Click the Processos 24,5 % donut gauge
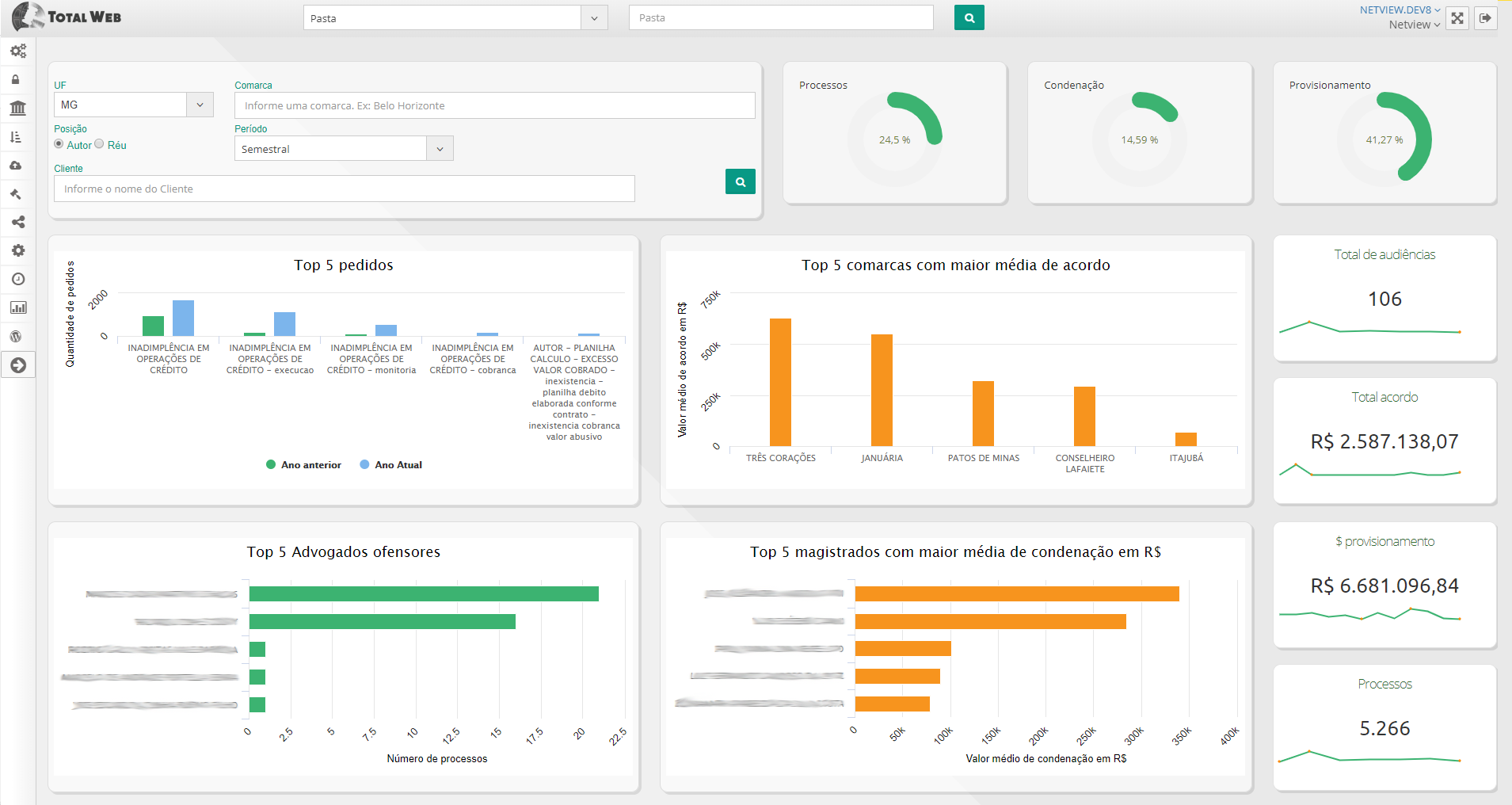 pos(894,139)
